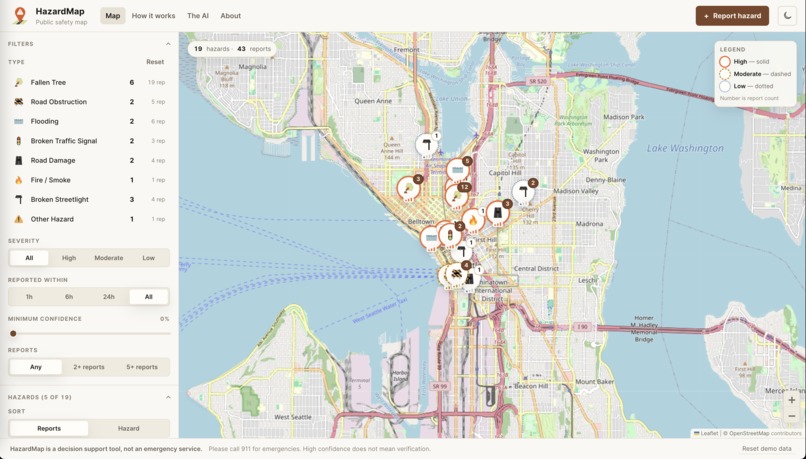The height and width of the screenshot is (459, 806).
Task: Filter by Fallen Tree type
Action: tap(89, 82)
